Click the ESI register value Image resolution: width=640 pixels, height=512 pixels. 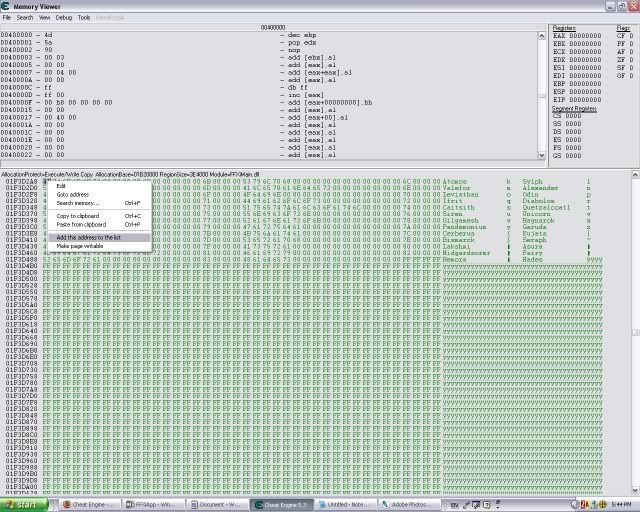click(585, 68)
